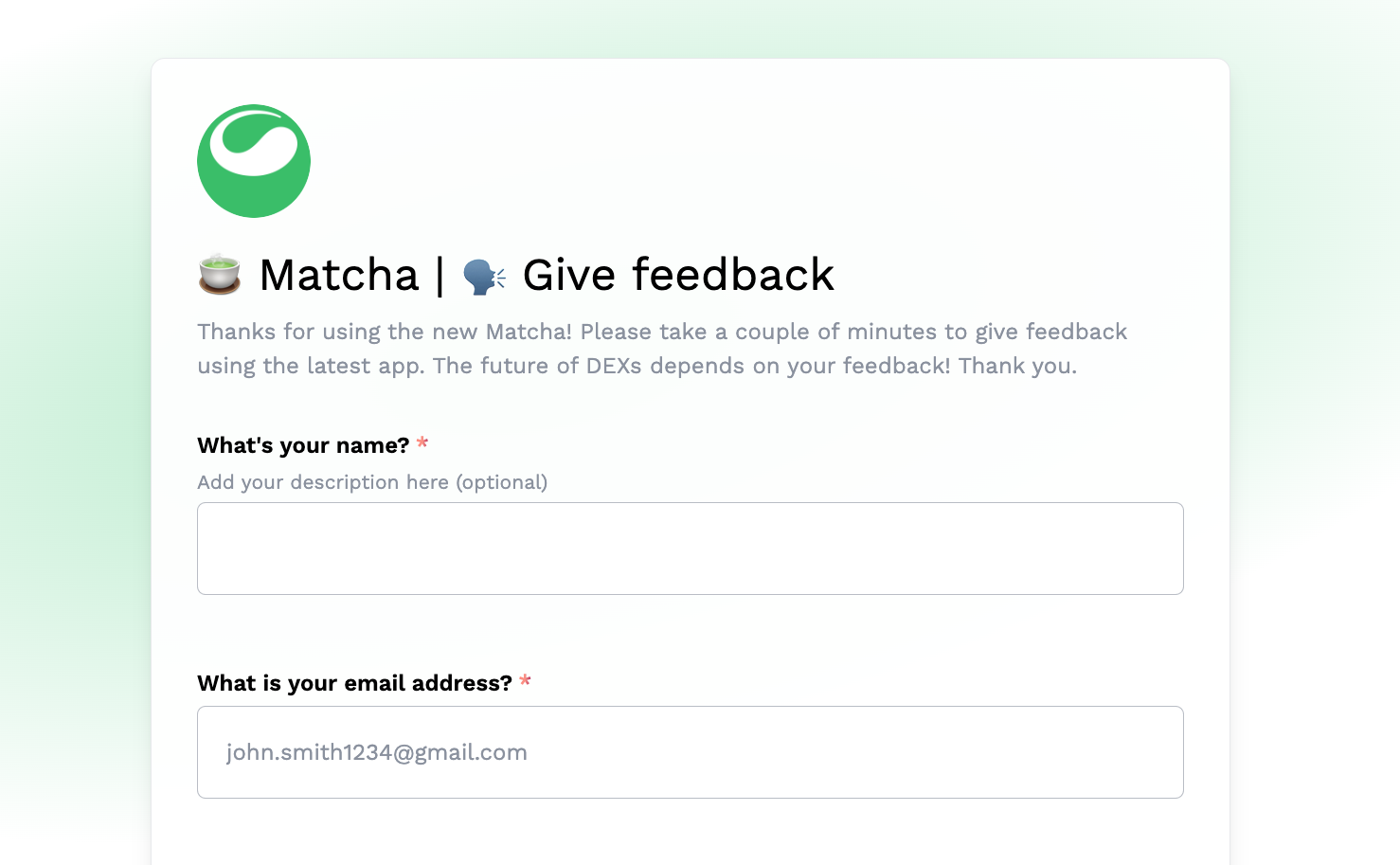Image resolution: width=1400 pixels, height=865 pixels.
Task: Click the word "(optional)" under the name question
Action: click(x=502, y=482)
